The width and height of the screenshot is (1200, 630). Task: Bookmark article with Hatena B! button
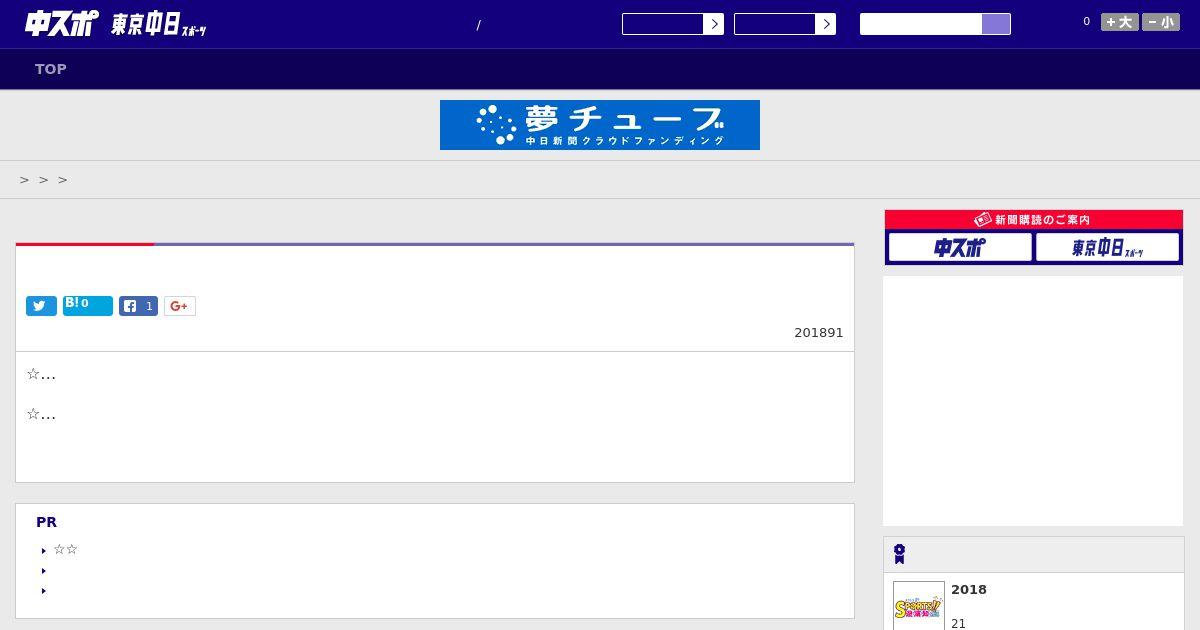coord(88,305)
